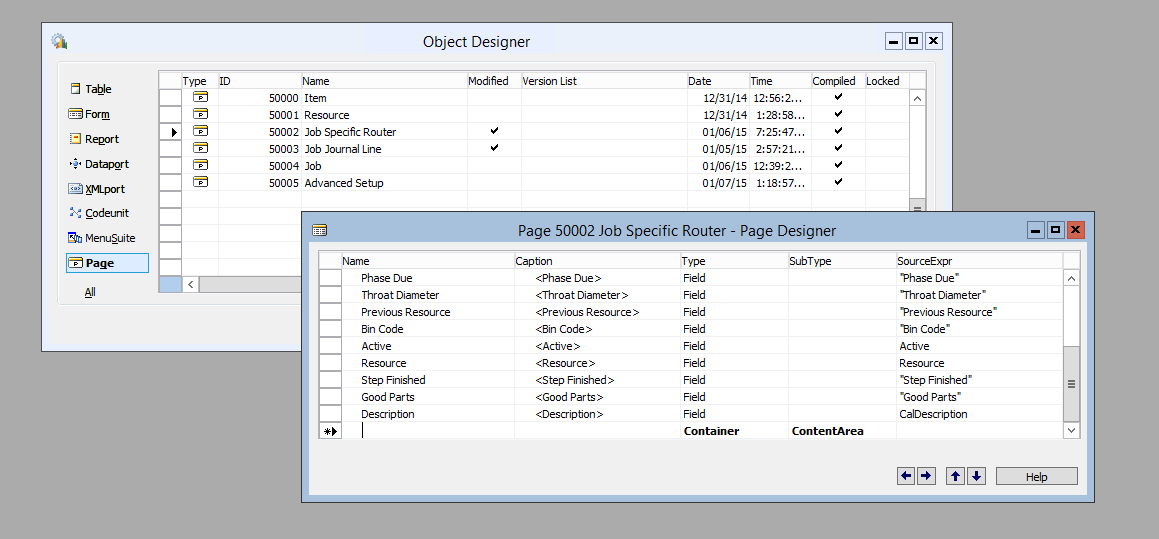Image resolution: width=1159 pixels, height=539 pixels.
Task: Indent control left with left arrow button
Action: pyautogui.click(x=906, y=476)
